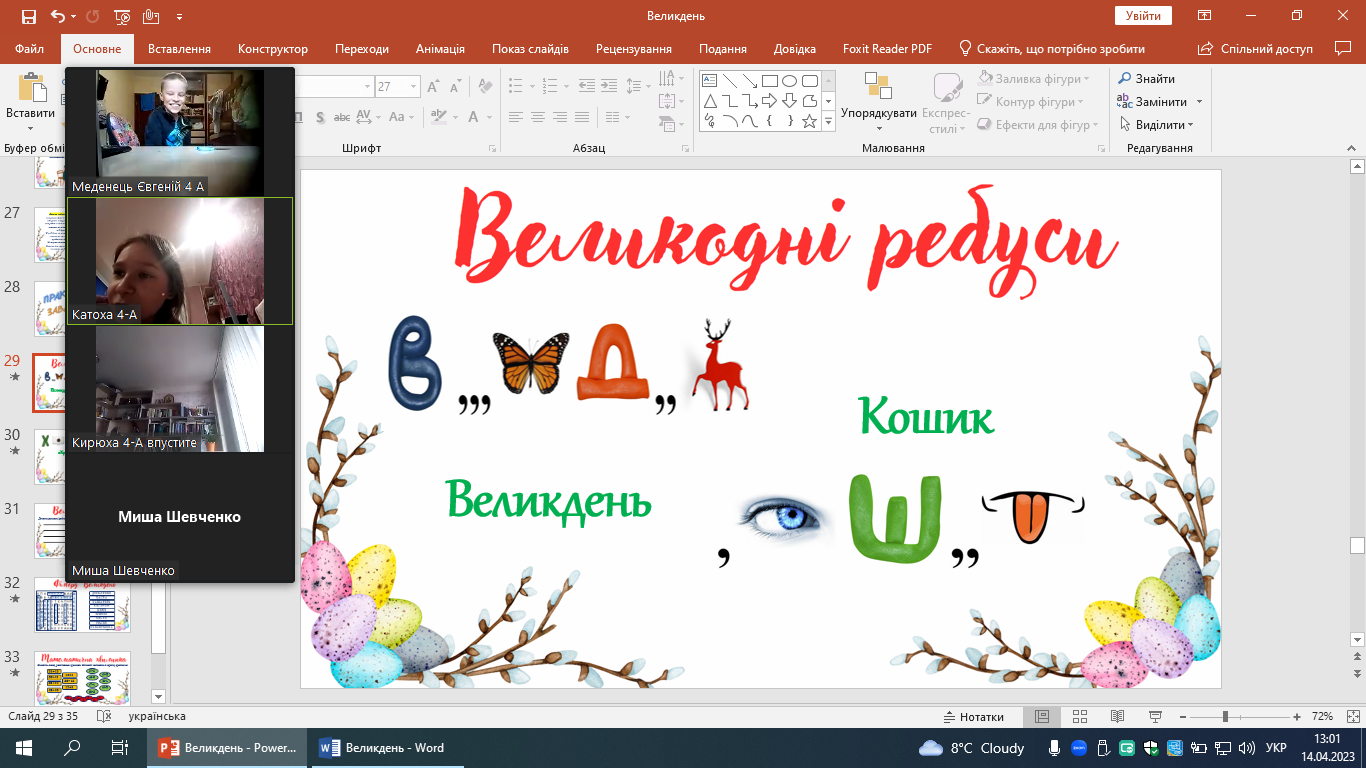Toggle text shadow (S) formatting
1366x768 pixels.
click(320, 117)
